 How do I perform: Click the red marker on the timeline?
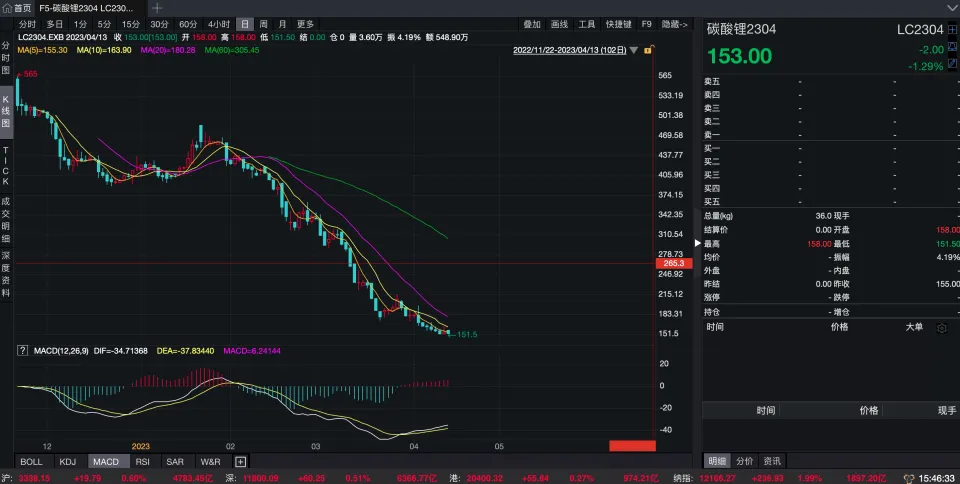[x=631, y=445]
